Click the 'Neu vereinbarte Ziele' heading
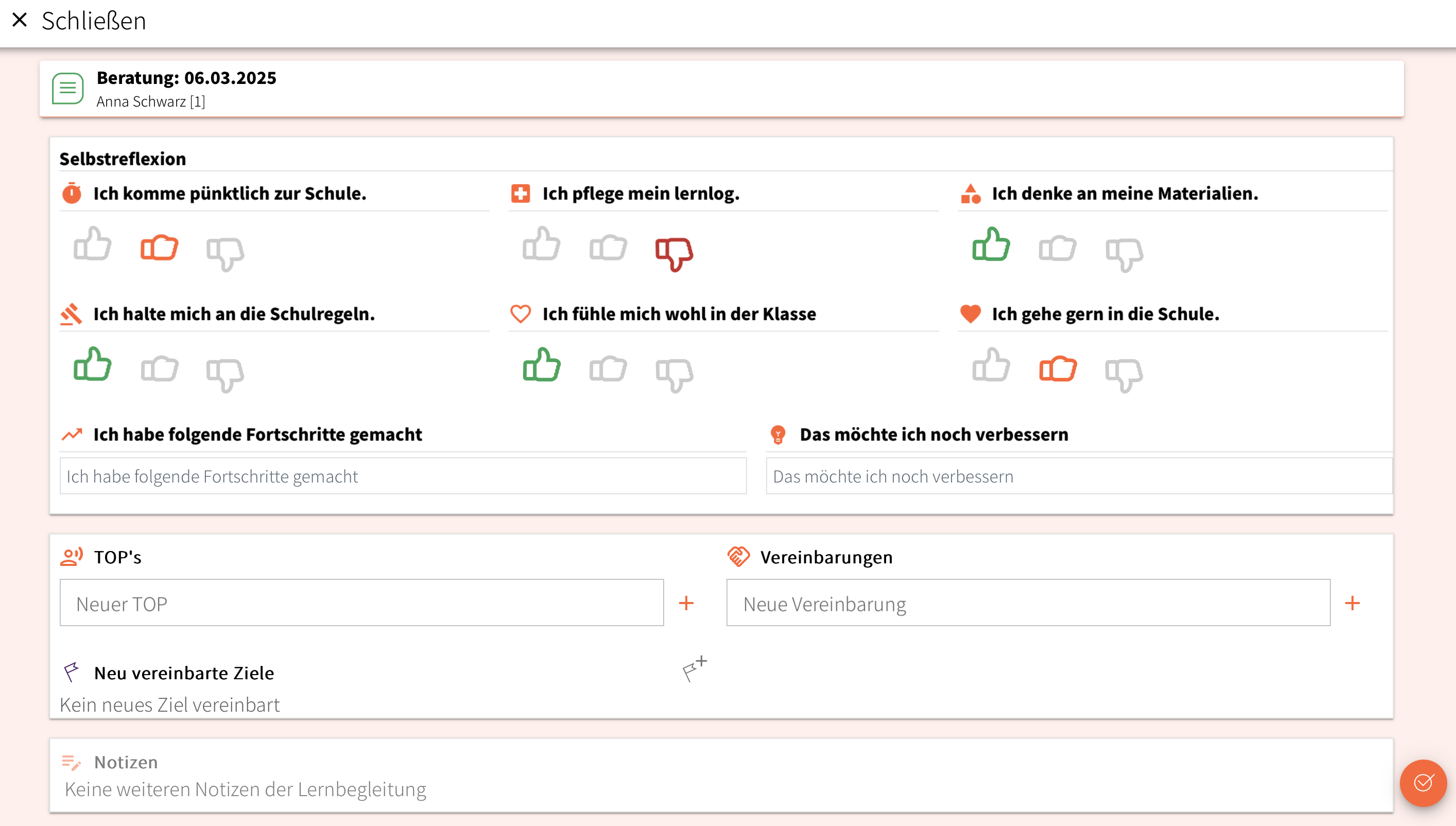1456x826 pixels. click(x=184, y=673)
